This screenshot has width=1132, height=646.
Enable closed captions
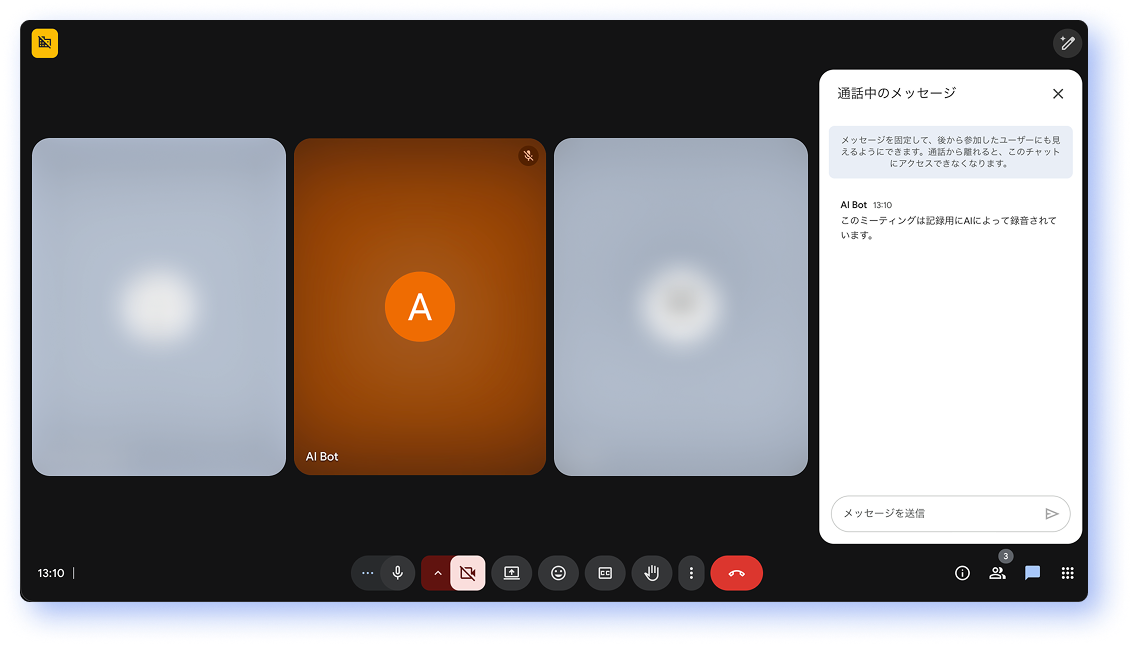[x=605, y=573]
